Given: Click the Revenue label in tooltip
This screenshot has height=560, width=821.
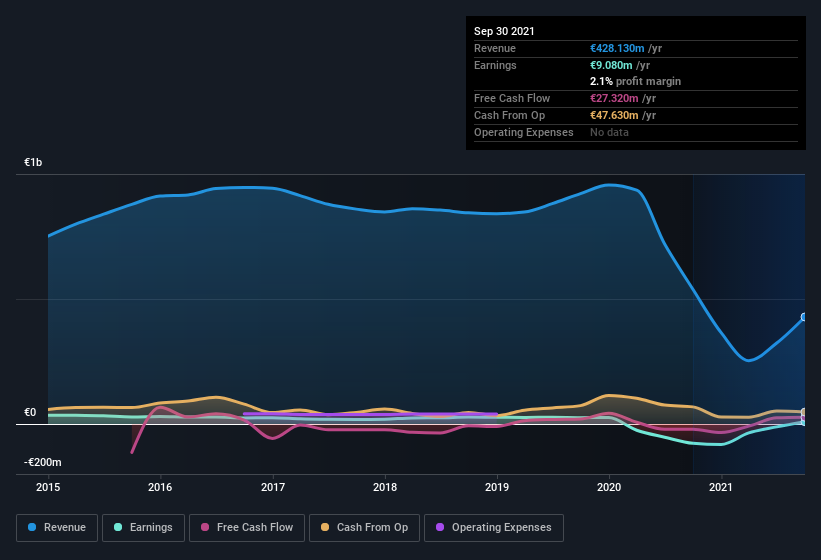Looking at the screenshot, I should tap(495, 48).
